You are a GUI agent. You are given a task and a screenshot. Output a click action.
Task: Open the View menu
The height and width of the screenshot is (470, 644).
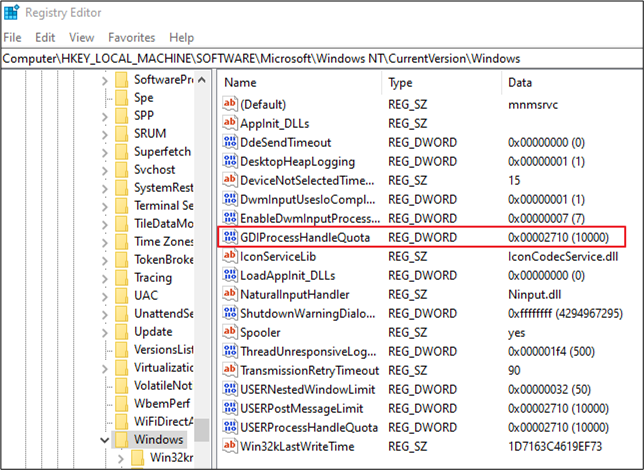point(81,37)
